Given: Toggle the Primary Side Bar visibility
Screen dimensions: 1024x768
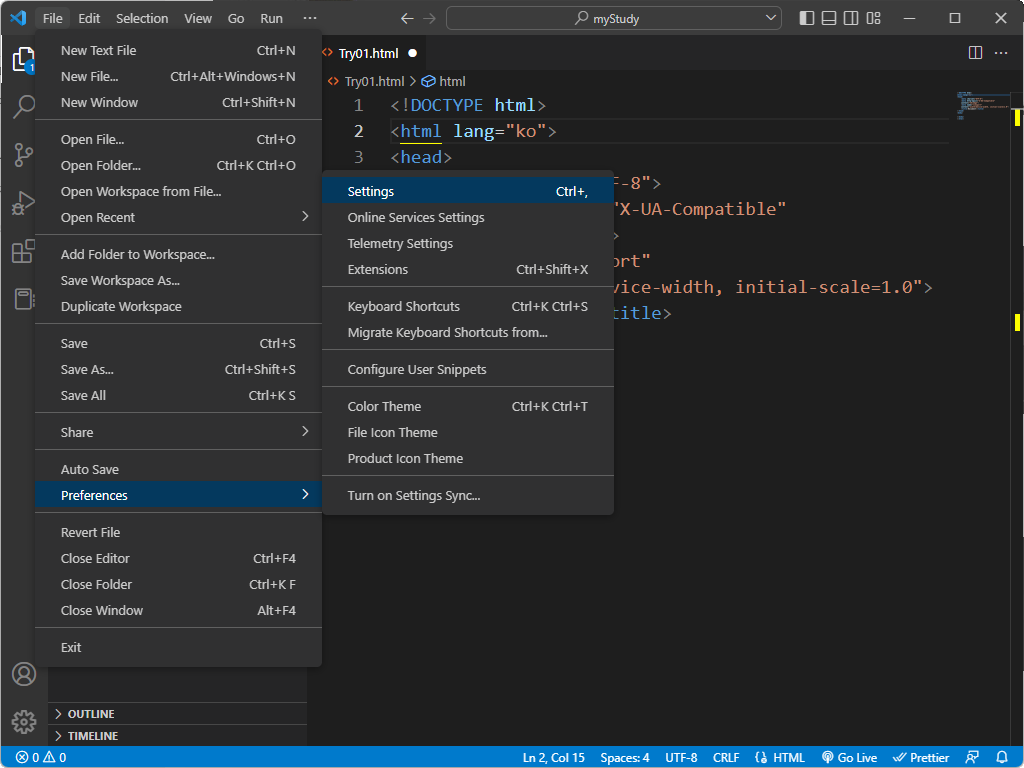Looking at the screenshot, I should (x=806, y=17).
